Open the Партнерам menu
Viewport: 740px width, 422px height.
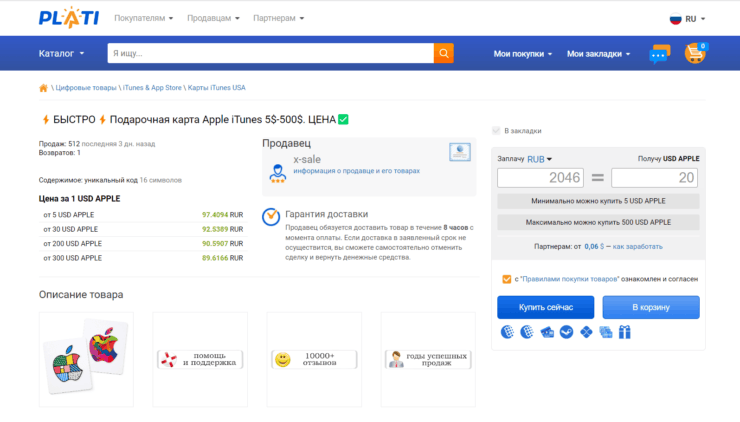coord(278,18)
